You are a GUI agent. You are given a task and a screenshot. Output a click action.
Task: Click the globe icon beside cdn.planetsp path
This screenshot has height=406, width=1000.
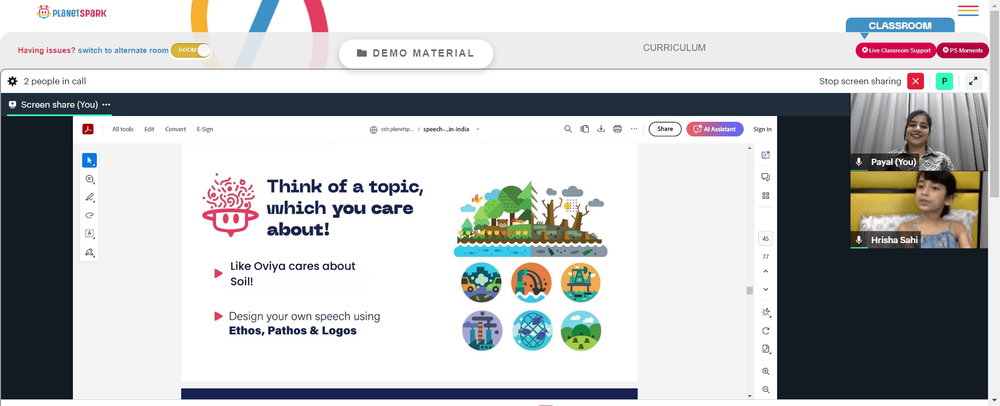tap(374, 129)
